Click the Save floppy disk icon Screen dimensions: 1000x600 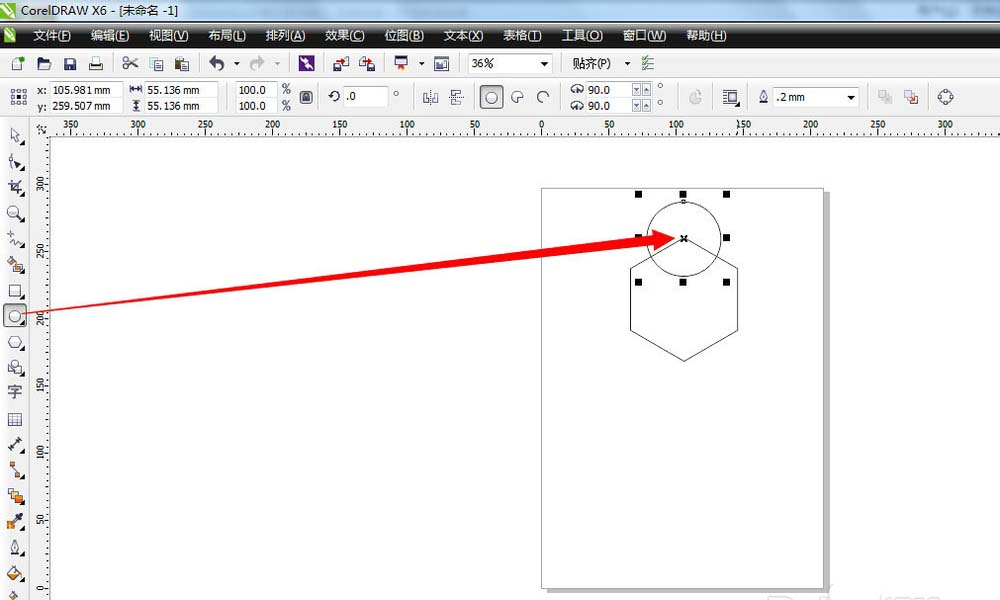pos(70,64)
